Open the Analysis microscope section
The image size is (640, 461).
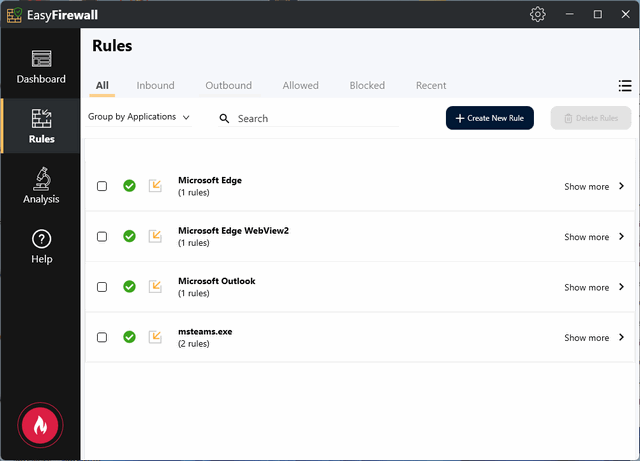coord(41,186)
